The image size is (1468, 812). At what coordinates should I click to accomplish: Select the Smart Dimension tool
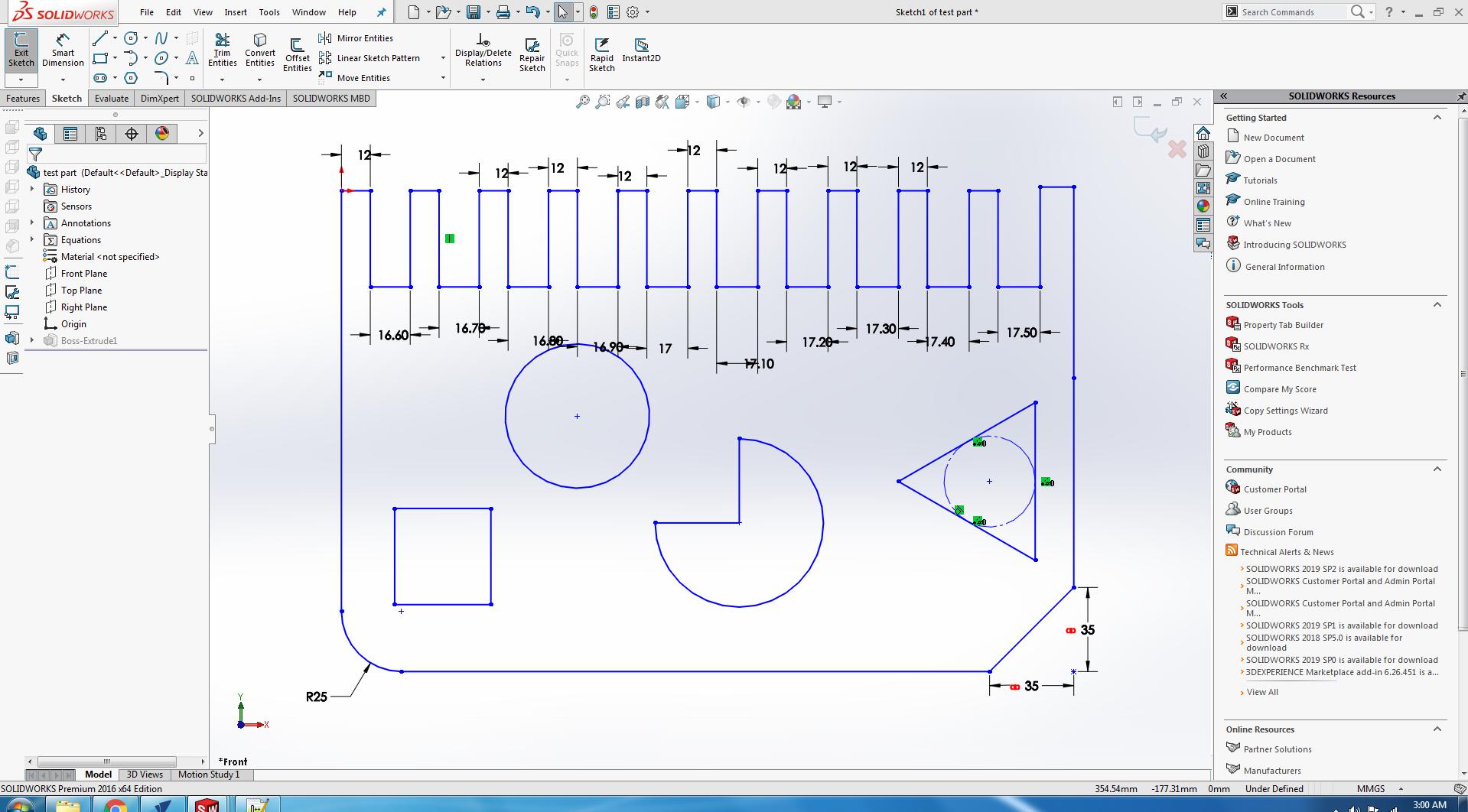click(x=63, y=50)
